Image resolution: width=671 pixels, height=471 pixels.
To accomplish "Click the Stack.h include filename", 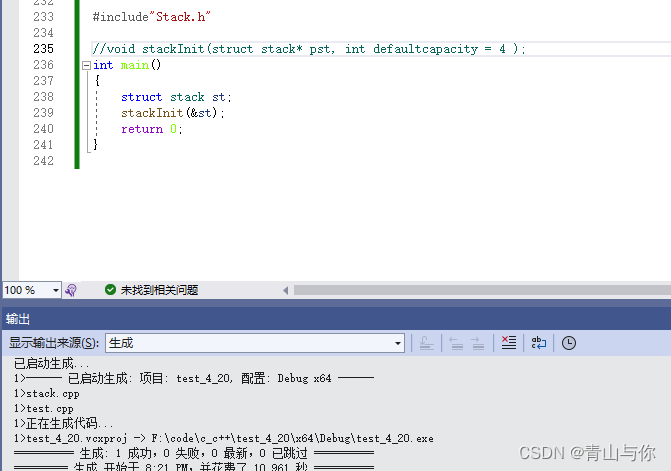I will [x=181, y=17].
